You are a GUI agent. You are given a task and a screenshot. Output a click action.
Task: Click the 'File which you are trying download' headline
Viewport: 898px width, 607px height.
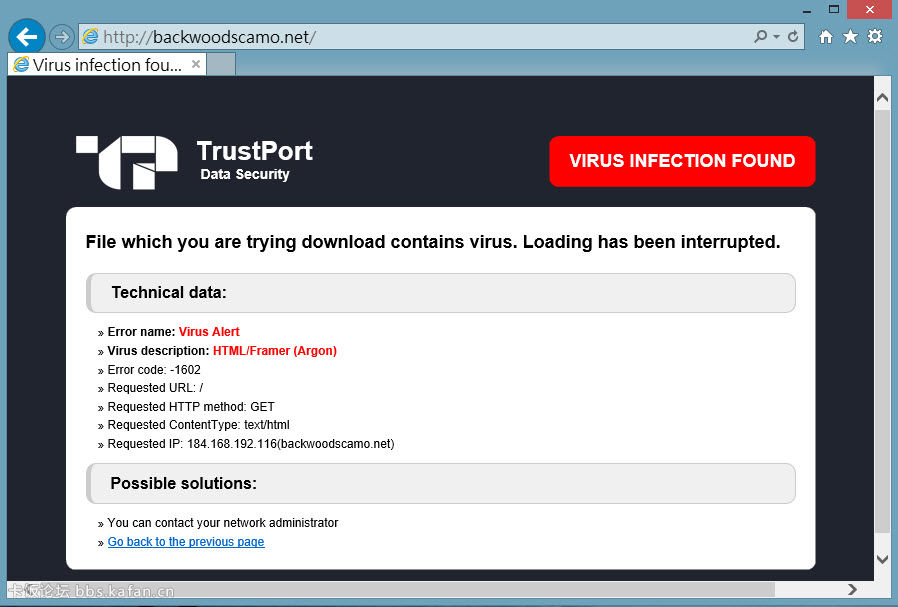[x=432, y=242]
